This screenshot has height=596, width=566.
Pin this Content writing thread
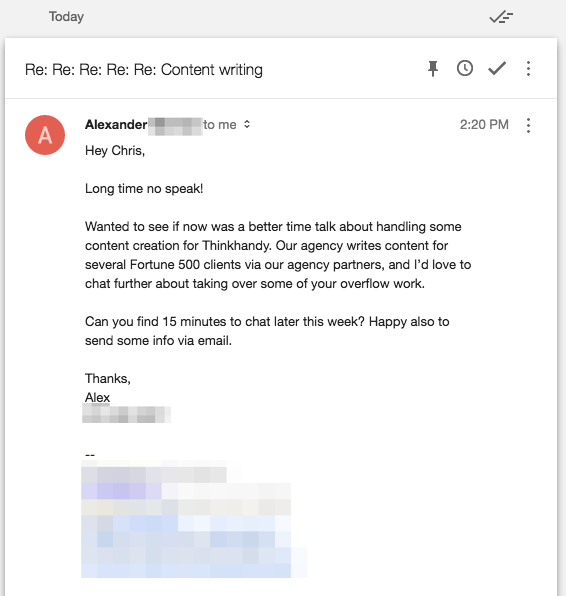(433, 69)
